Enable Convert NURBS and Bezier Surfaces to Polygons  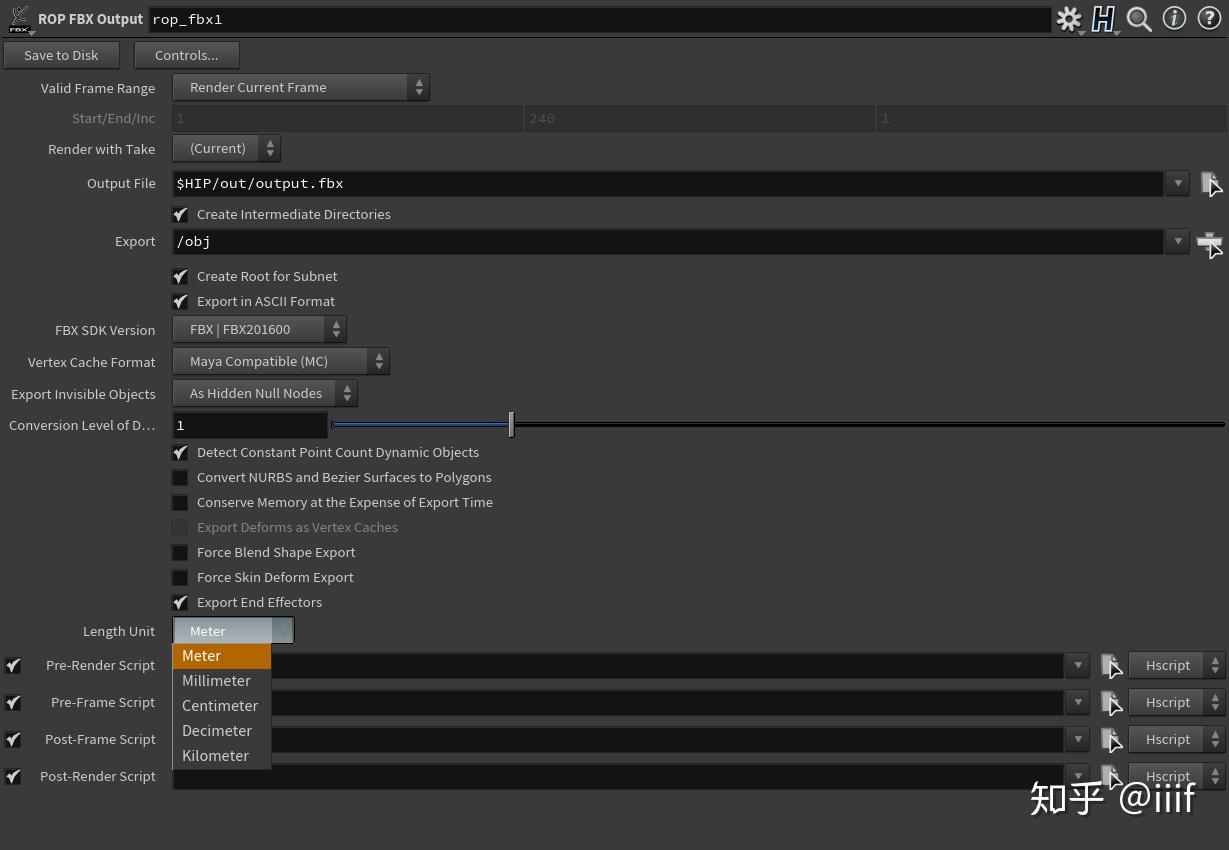click(181, 477)
